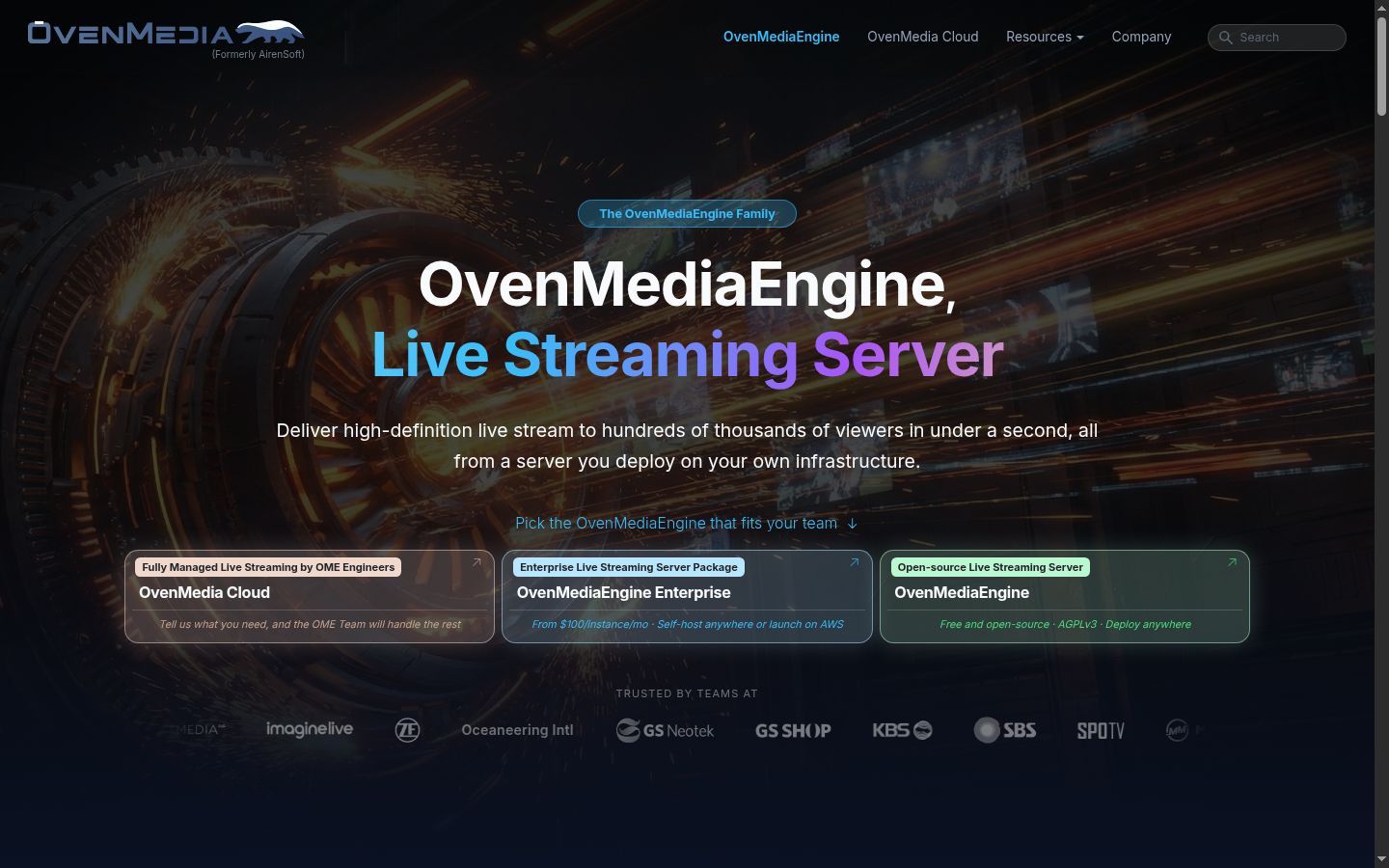Image resolution: width=1389 pixels, height=868 pixels.
Task: Click '(Formerly AirenSoft)' text
Action: point(259,55)
